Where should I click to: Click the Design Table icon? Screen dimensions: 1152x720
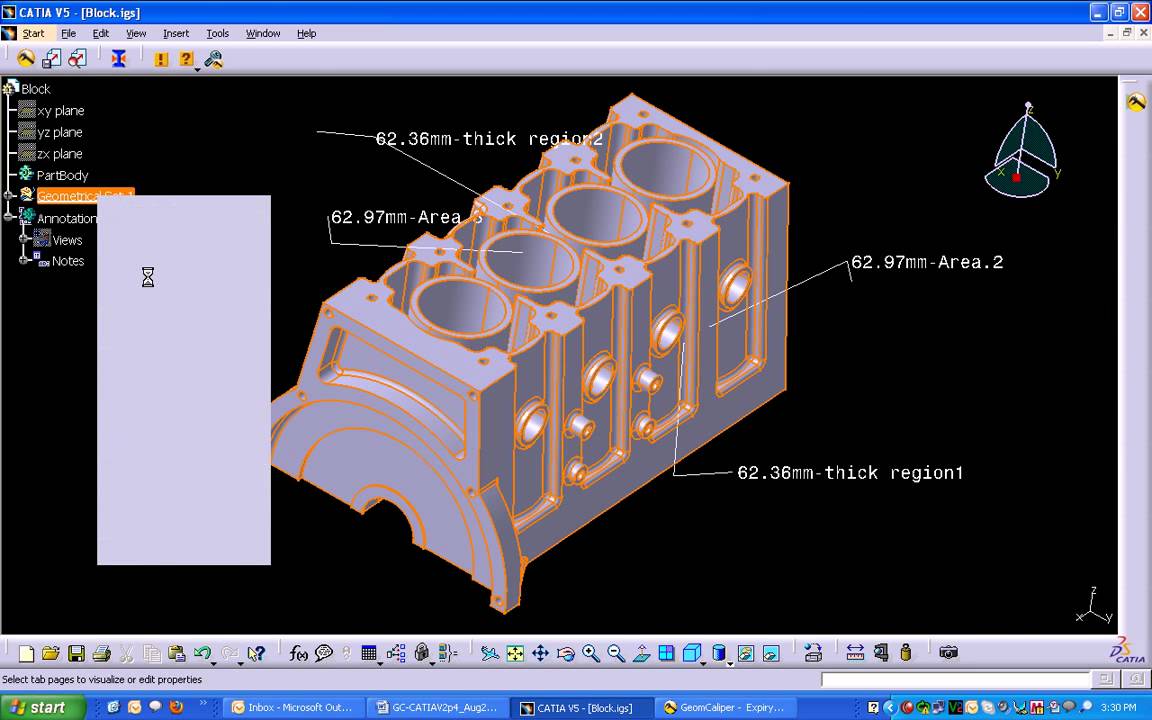[x=370, y=652]
